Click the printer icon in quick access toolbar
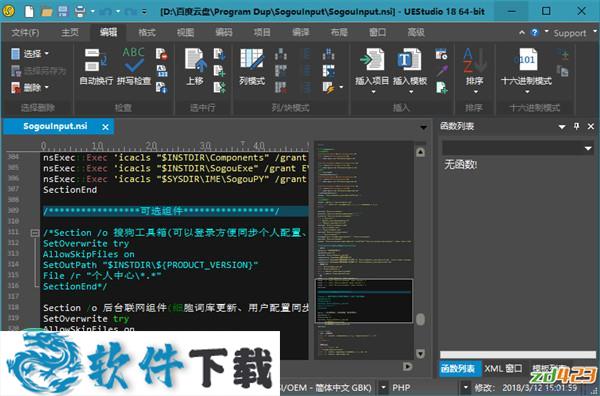Image resolution: width=600 pixels, height=396 pixels. [80, 11]
